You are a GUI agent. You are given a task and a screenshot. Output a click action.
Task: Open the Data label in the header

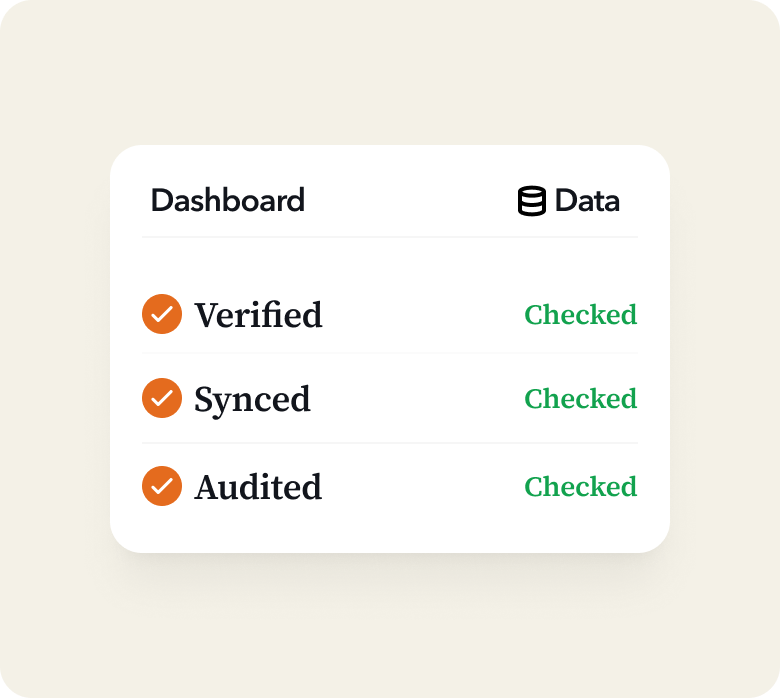tap(587, 201)
